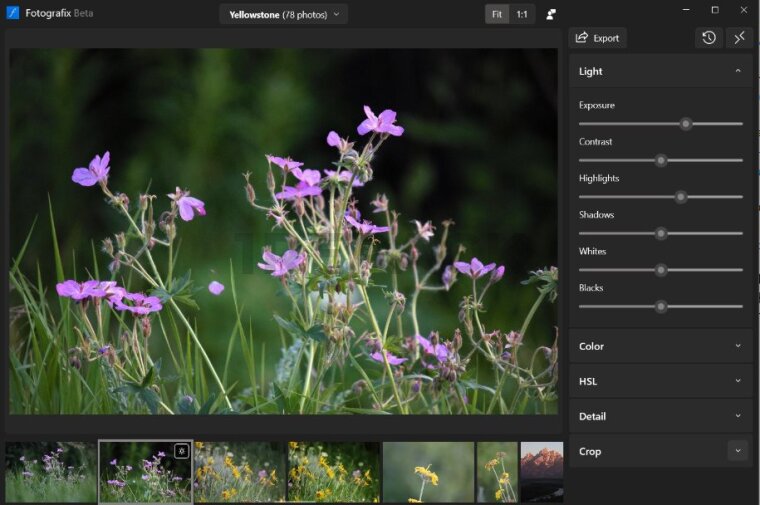Select the mountain peak thumbnail
Viewport: 760px width, 505px height.
[x=541, y=472]
